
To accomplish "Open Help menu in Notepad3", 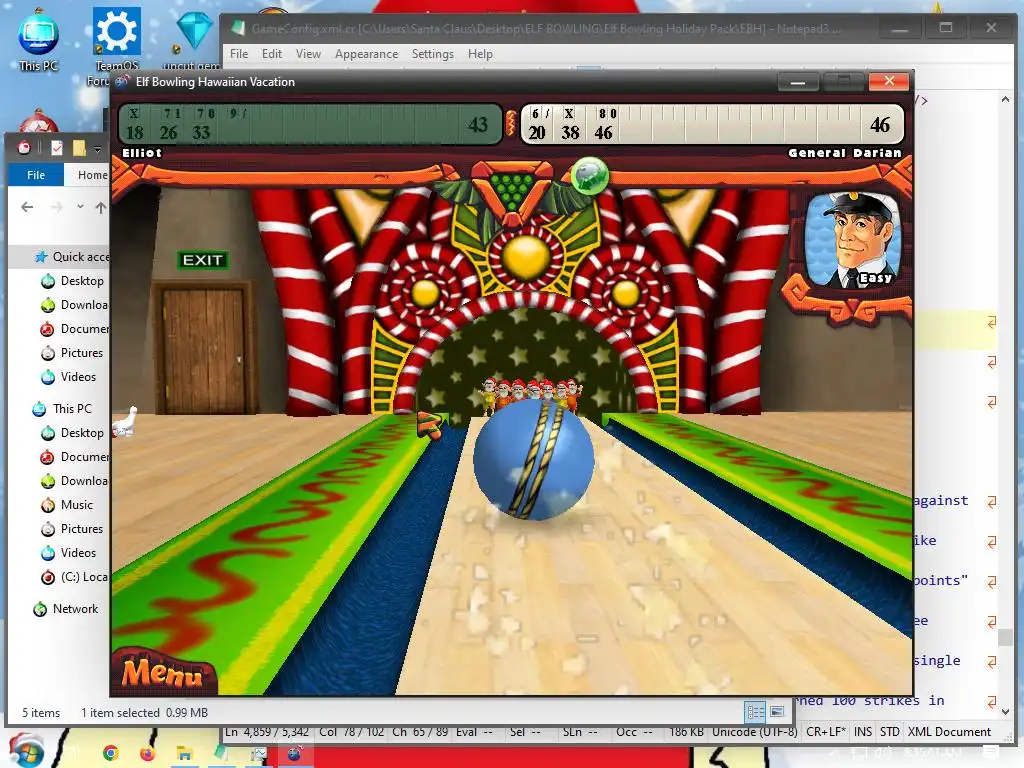I will pyautogui.click(x=480, y=54).
